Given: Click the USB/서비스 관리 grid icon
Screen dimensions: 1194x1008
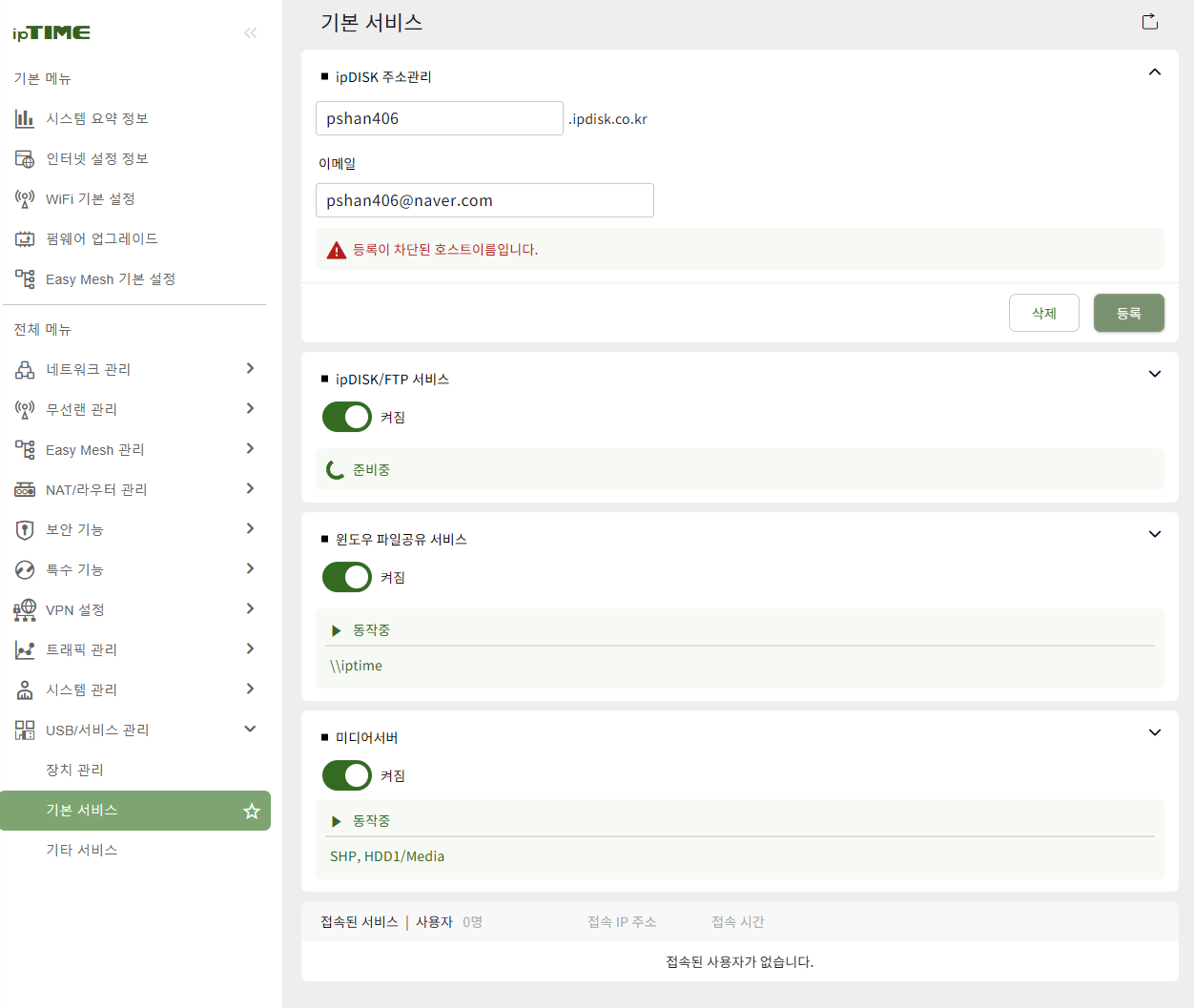Looking at the screenshot, I should pyautogui.click(x=25, y=730).
